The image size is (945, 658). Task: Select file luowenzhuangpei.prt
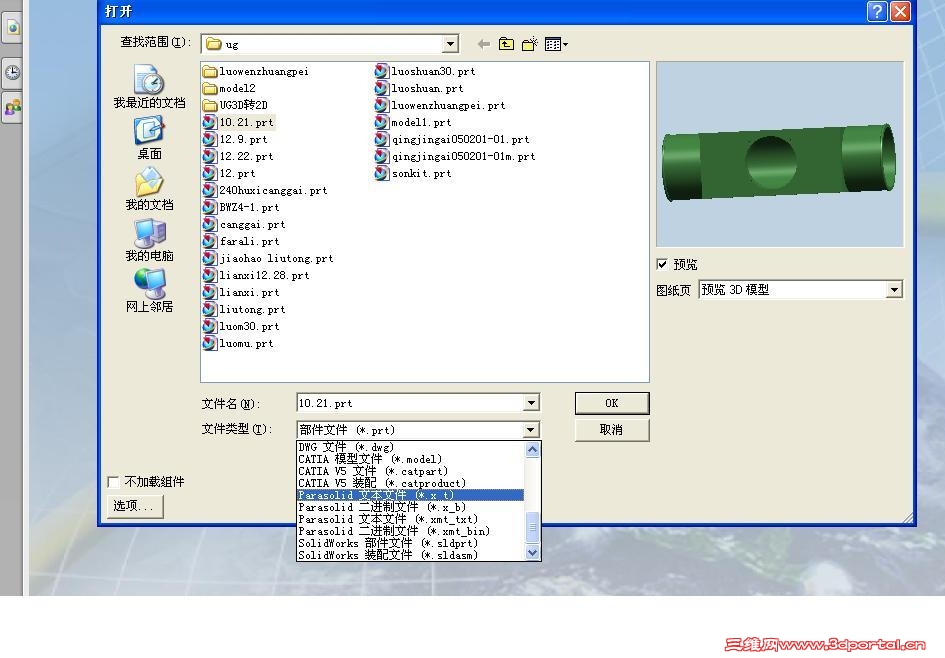pyautogui.click(x=441, y=105)
